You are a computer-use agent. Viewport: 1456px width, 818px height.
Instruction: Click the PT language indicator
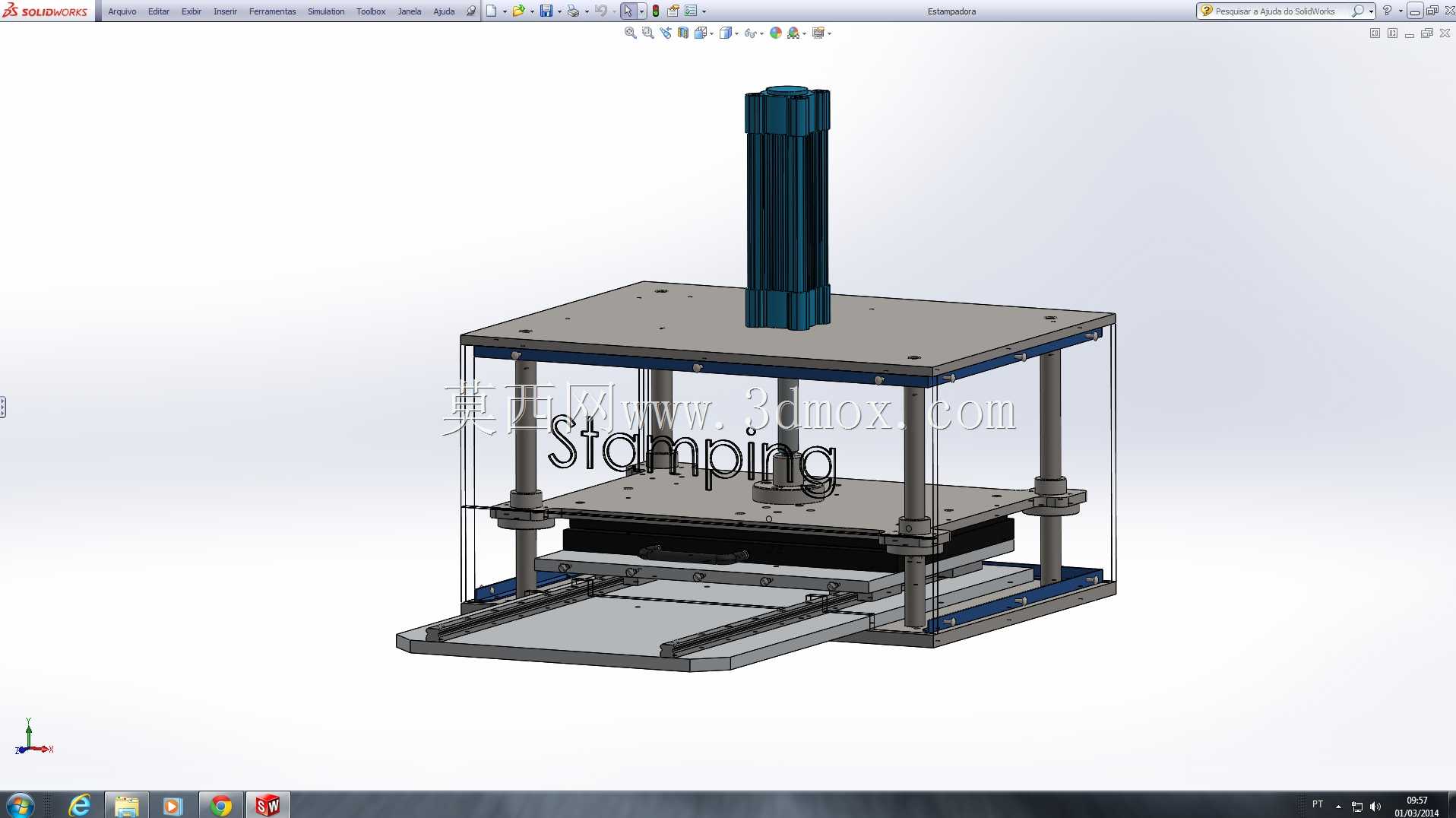tap(1318, 804)
